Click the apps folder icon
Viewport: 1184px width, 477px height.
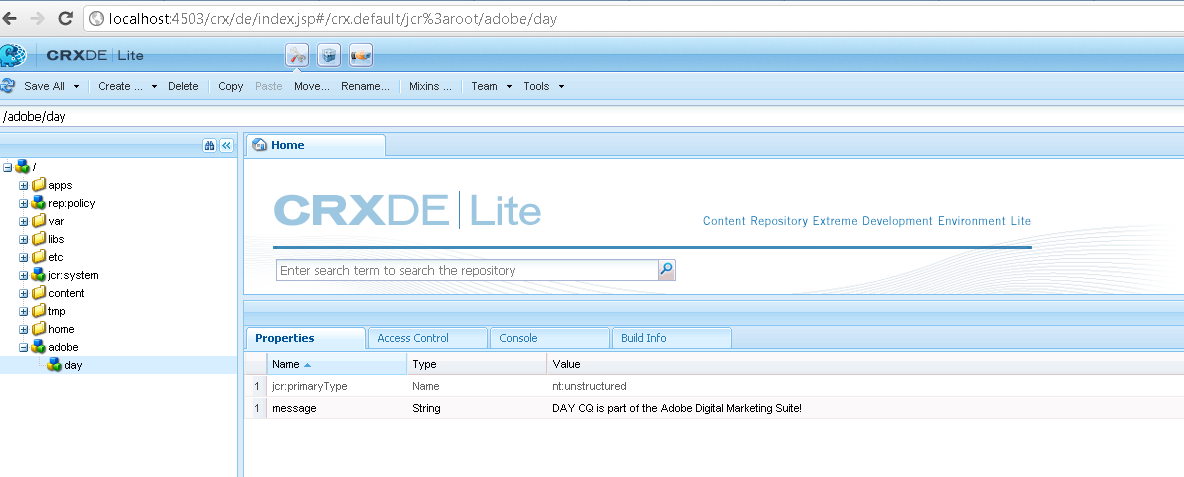click(39, 185)
